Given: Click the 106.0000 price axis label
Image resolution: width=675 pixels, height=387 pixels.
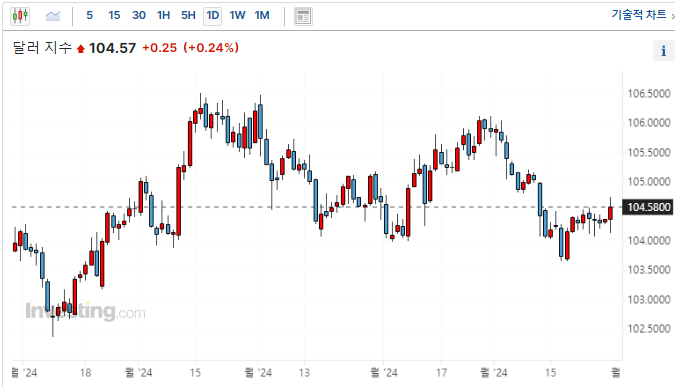Looking at the screenshot, I should point(649,123).
